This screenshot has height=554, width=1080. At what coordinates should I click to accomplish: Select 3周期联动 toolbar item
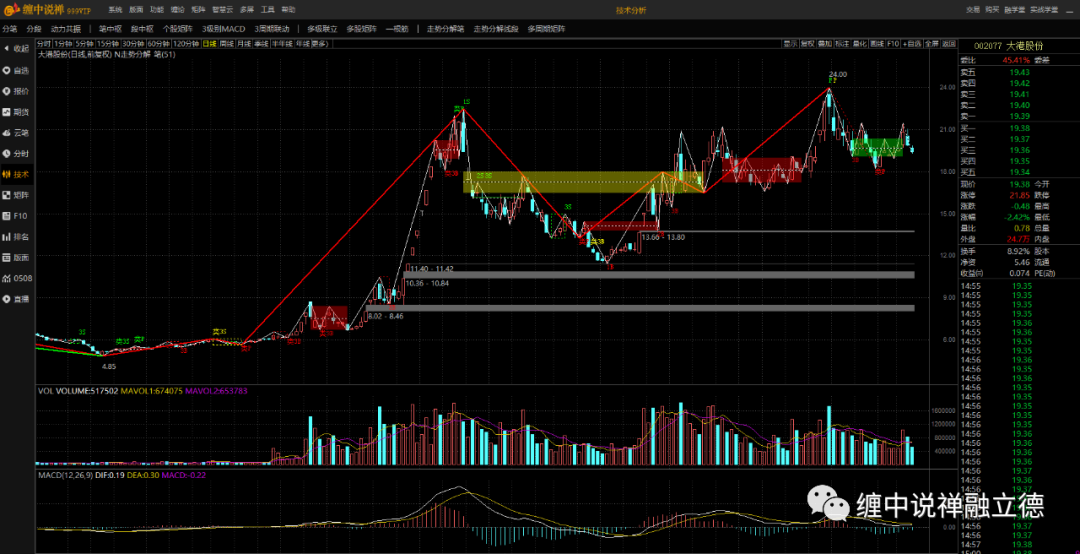point(271,29)
